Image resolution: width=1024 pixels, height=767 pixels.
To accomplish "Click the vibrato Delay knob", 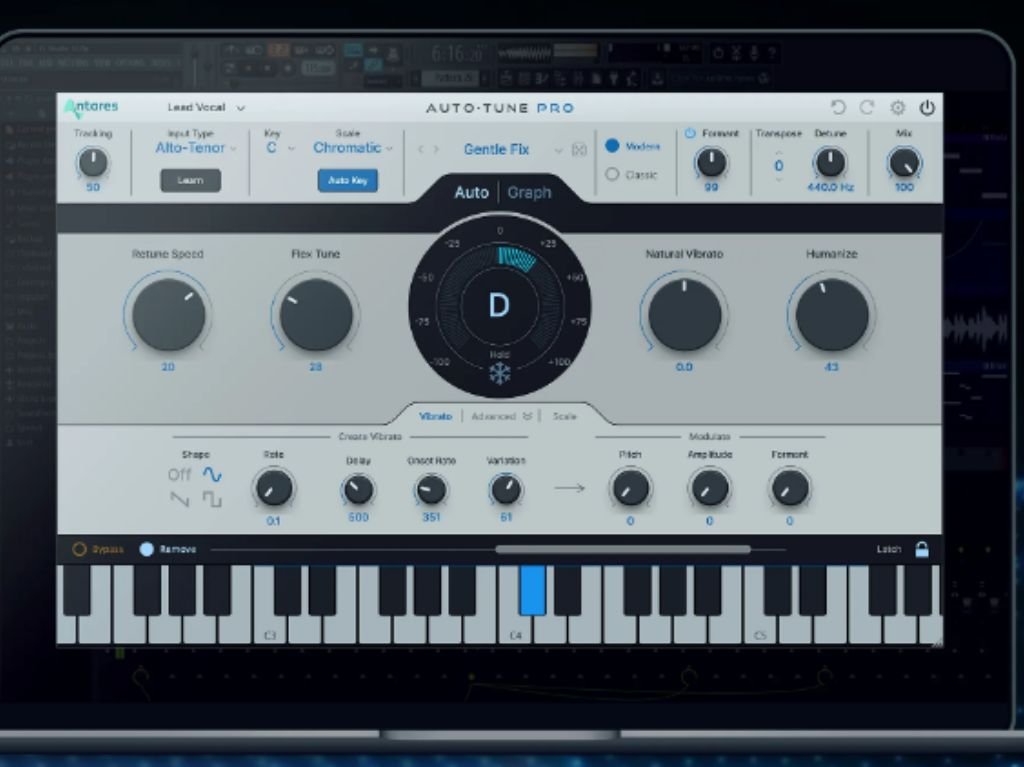I will click(x=358, y=490).
